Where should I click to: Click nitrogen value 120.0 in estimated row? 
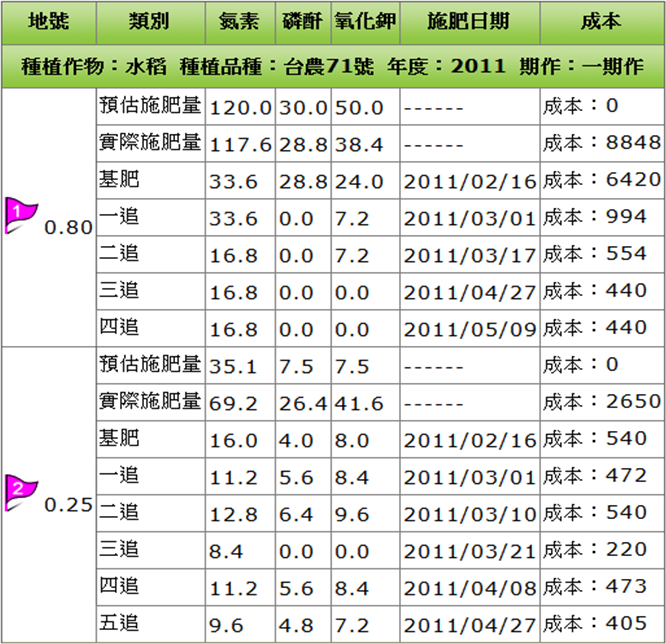(240, 108)
